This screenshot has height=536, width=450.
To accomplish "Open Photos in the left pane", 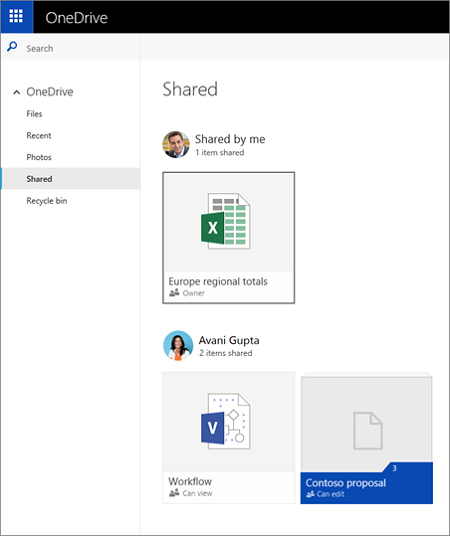I will click(39, 157).
